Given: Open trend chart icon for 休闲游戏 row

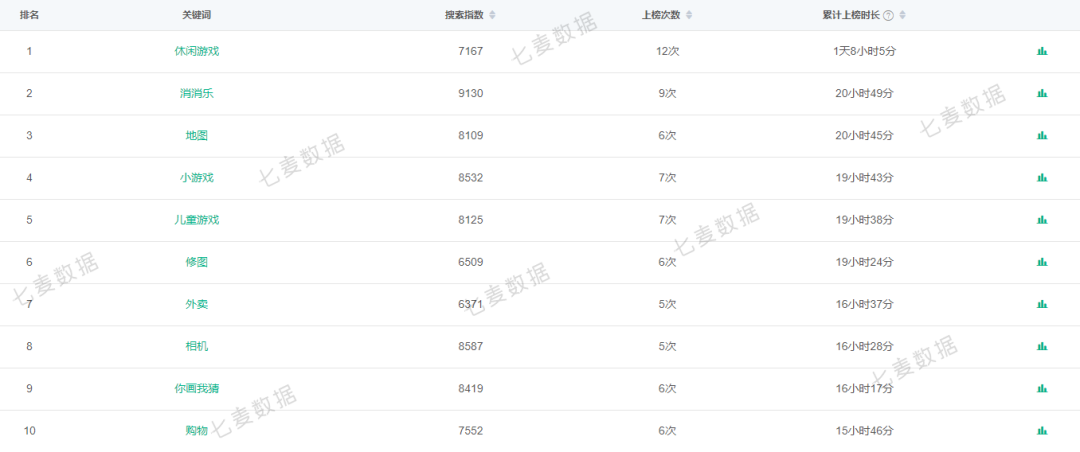Looking at the screenshot, I should click(1042, 51).
